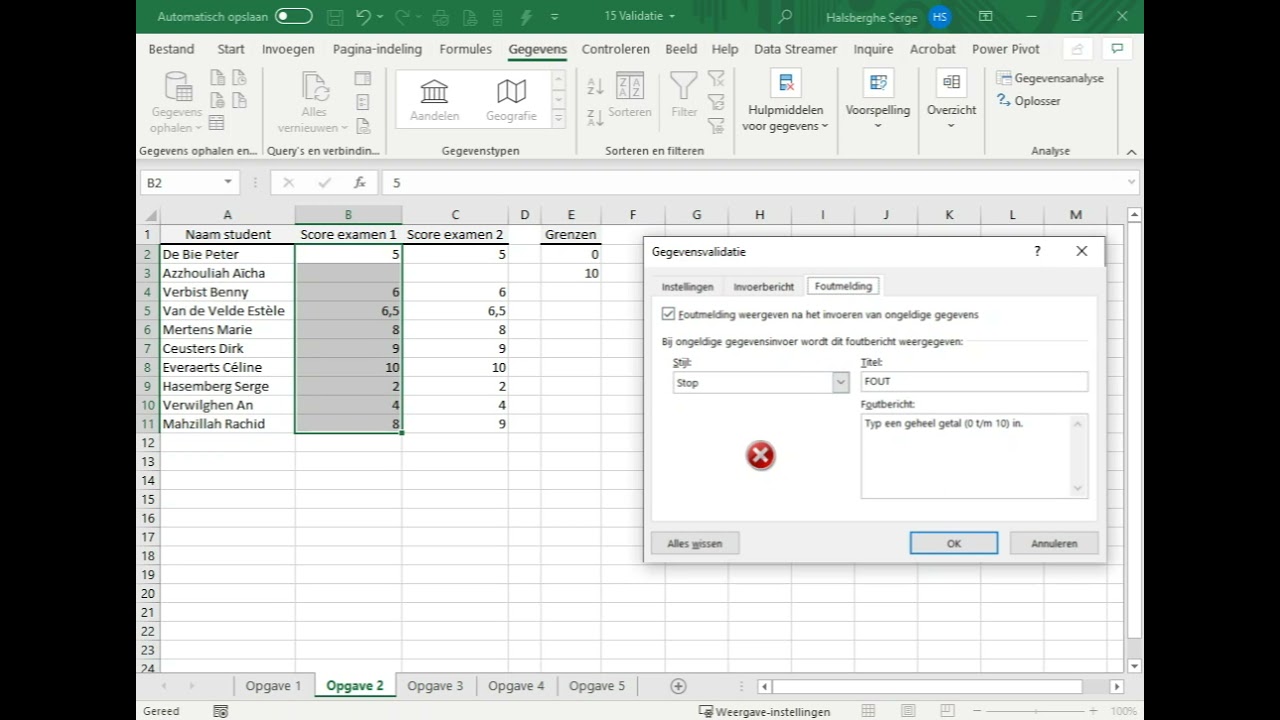Click the ribbon share icon

[1077, 49]
